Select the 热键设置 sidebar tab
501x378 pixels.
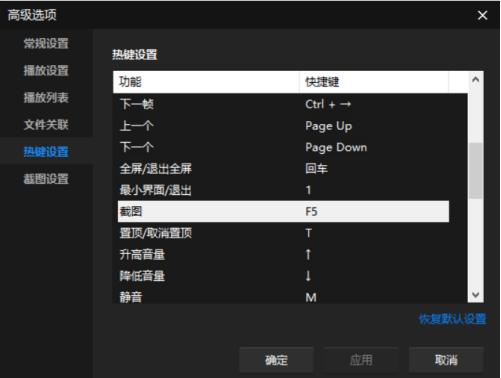tap(46, 152)
